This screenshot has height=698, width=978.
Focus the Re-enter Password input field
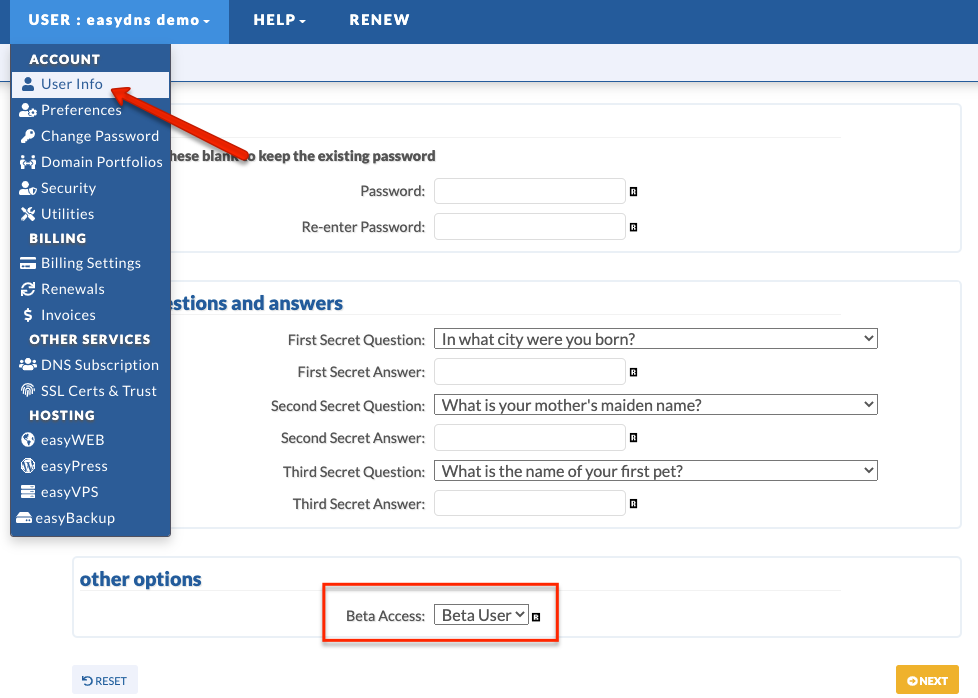(530, 226)
